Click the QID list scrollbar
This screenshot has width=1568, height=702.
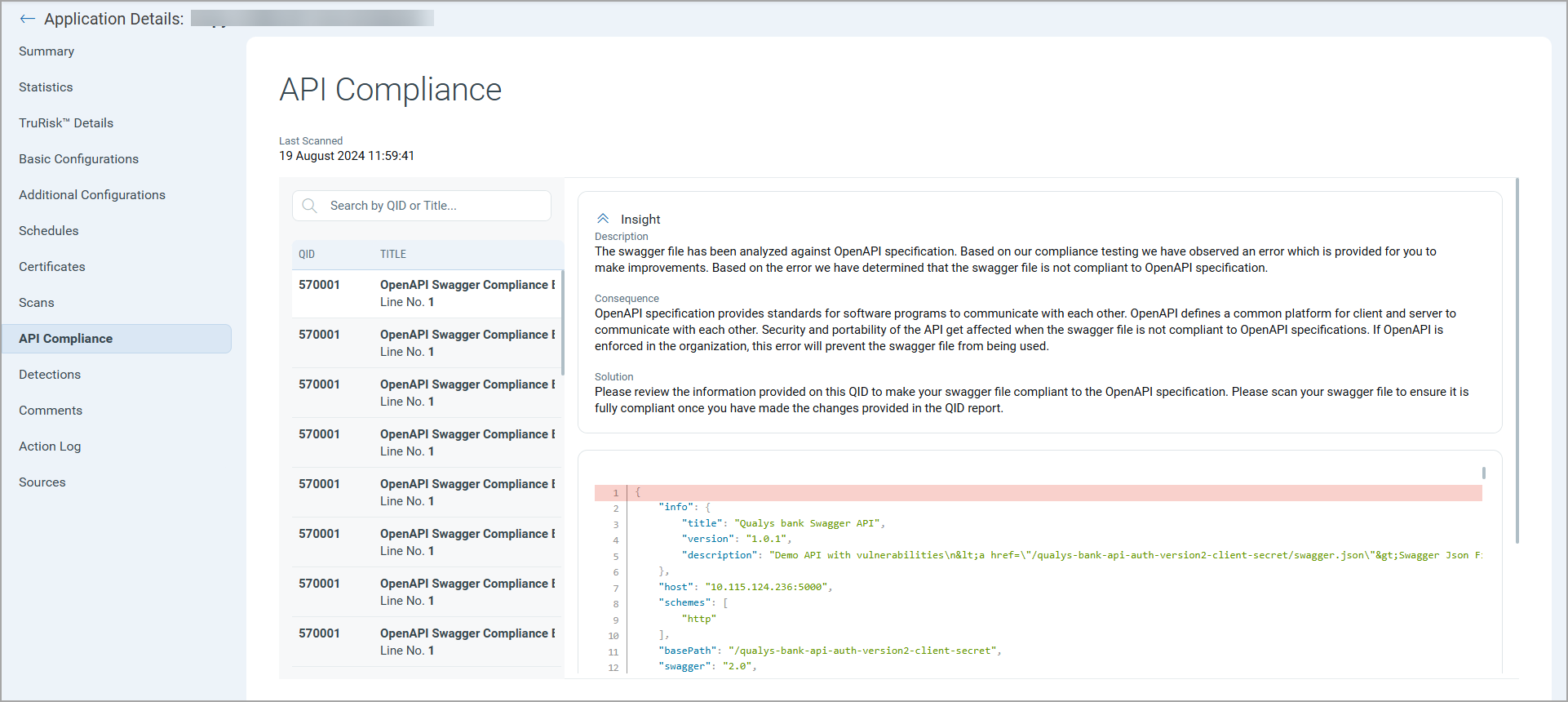[562, 322]
